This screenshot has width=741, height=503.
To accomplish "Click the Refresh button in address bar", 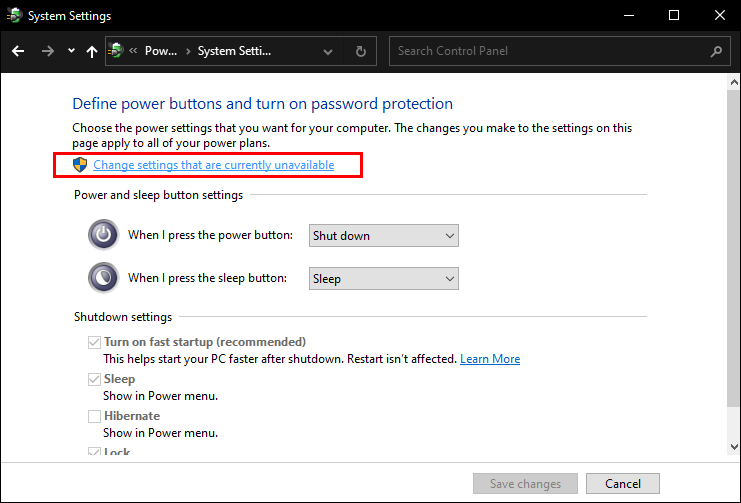I will coord(360,51).
